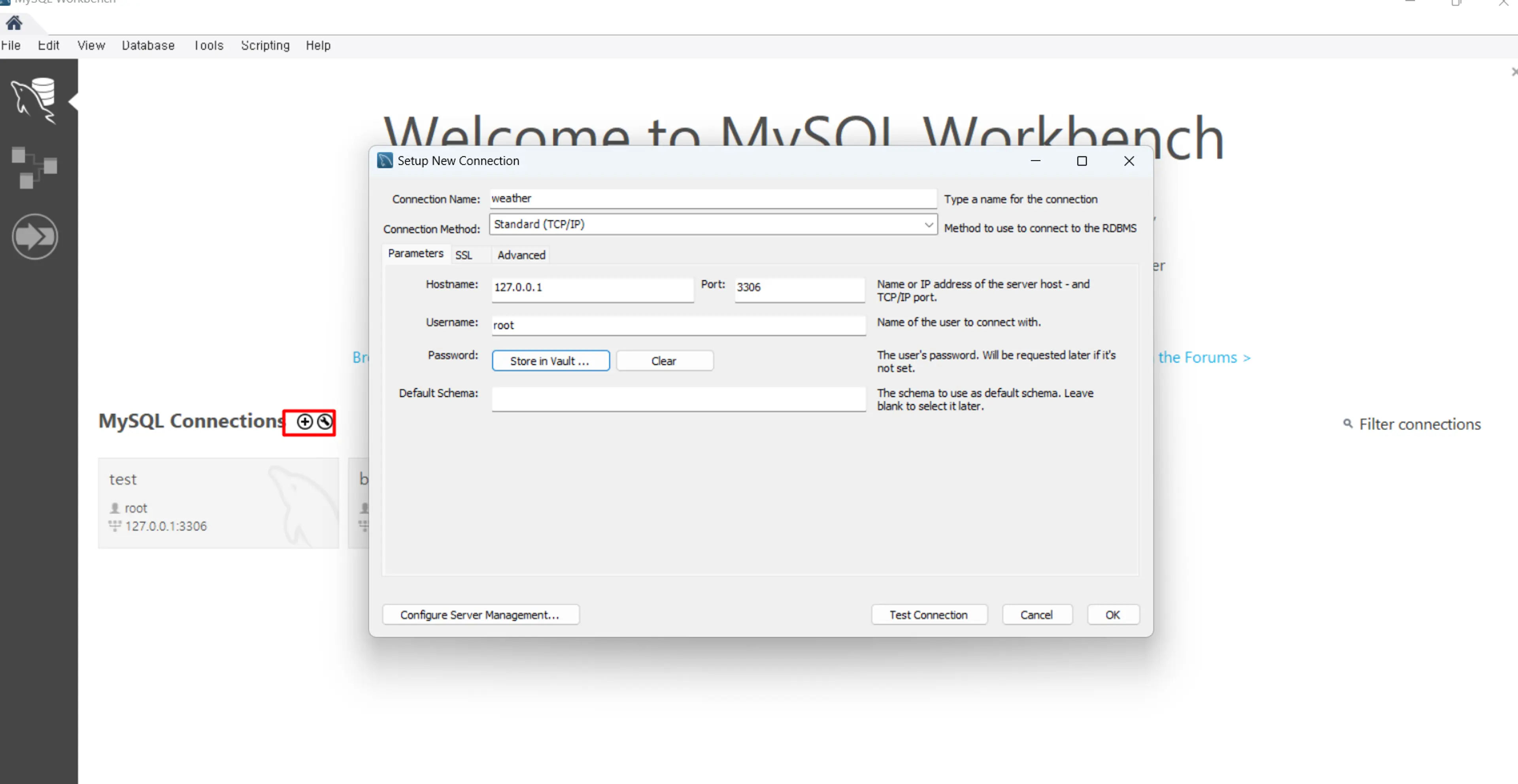This screenshot has height=784, width=1518.
Task: Click the test existing connection icon
Action: [x=325, y=421]
